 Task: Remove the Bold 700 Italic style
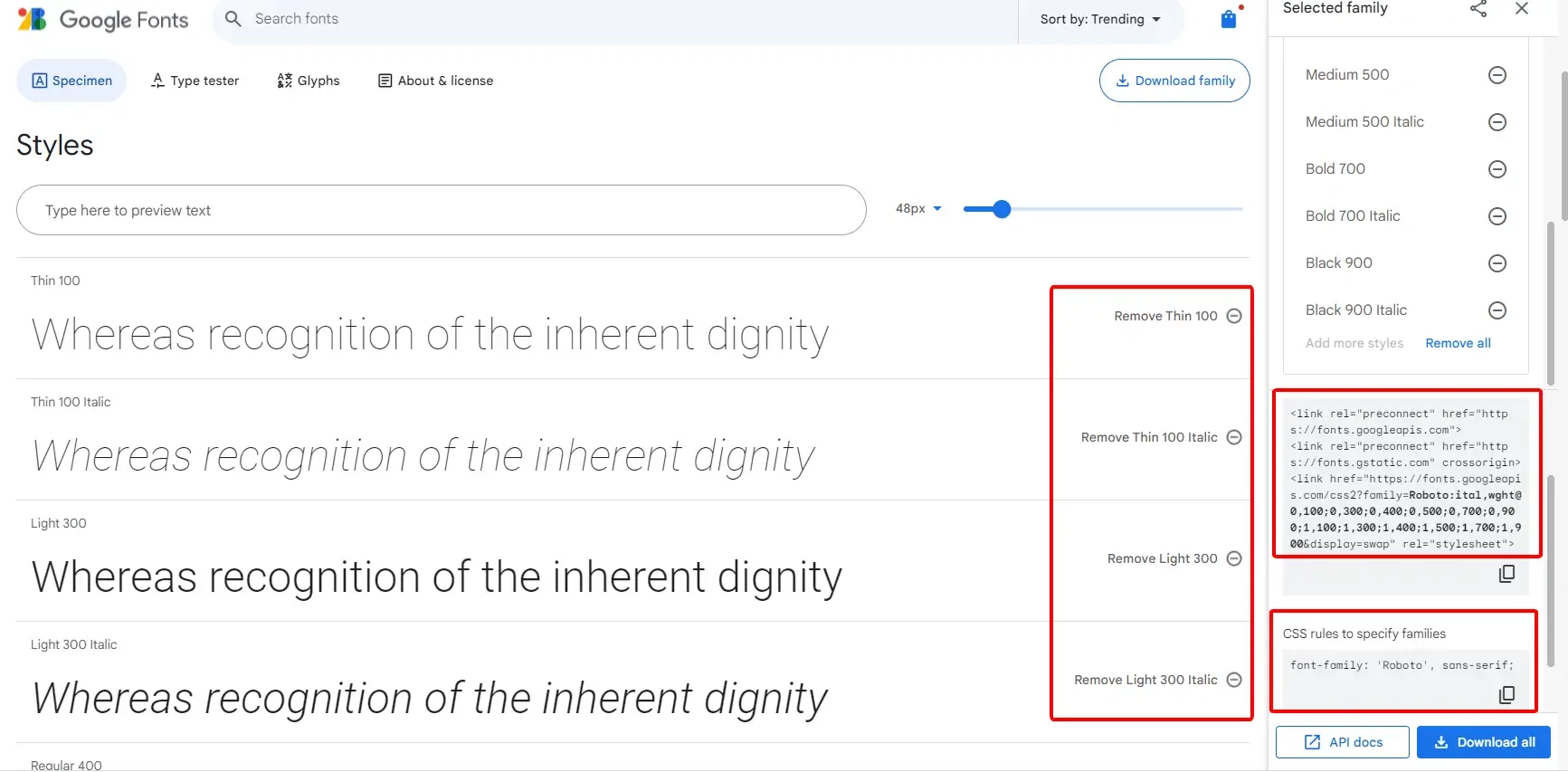pyautogui.click(x=1497, y=216)
